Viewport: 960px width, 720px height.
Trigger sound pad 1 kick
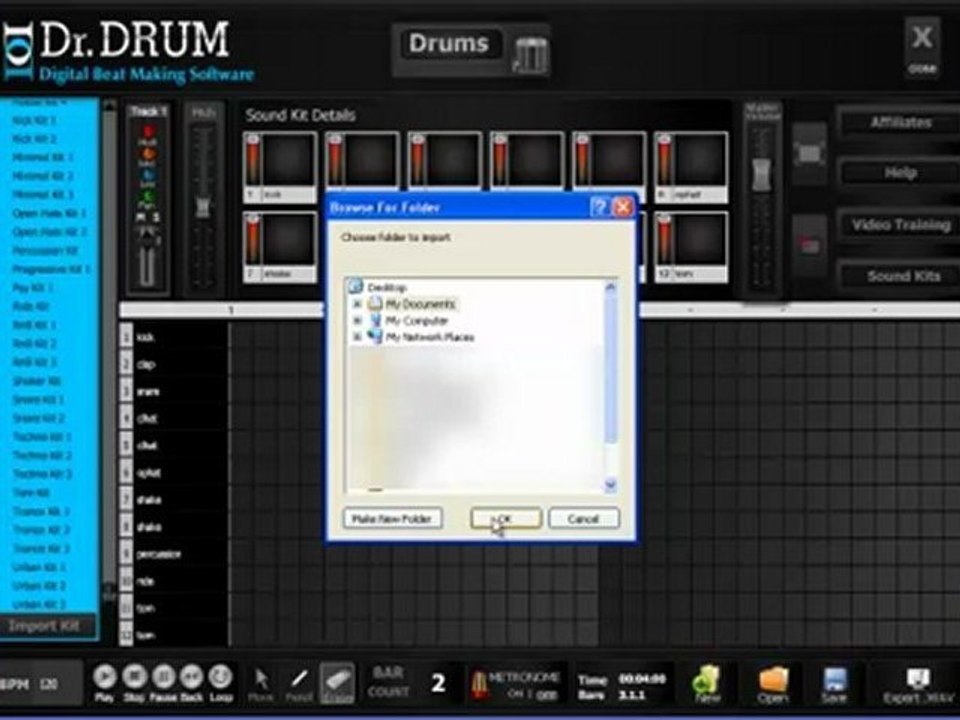coord(280,167)
